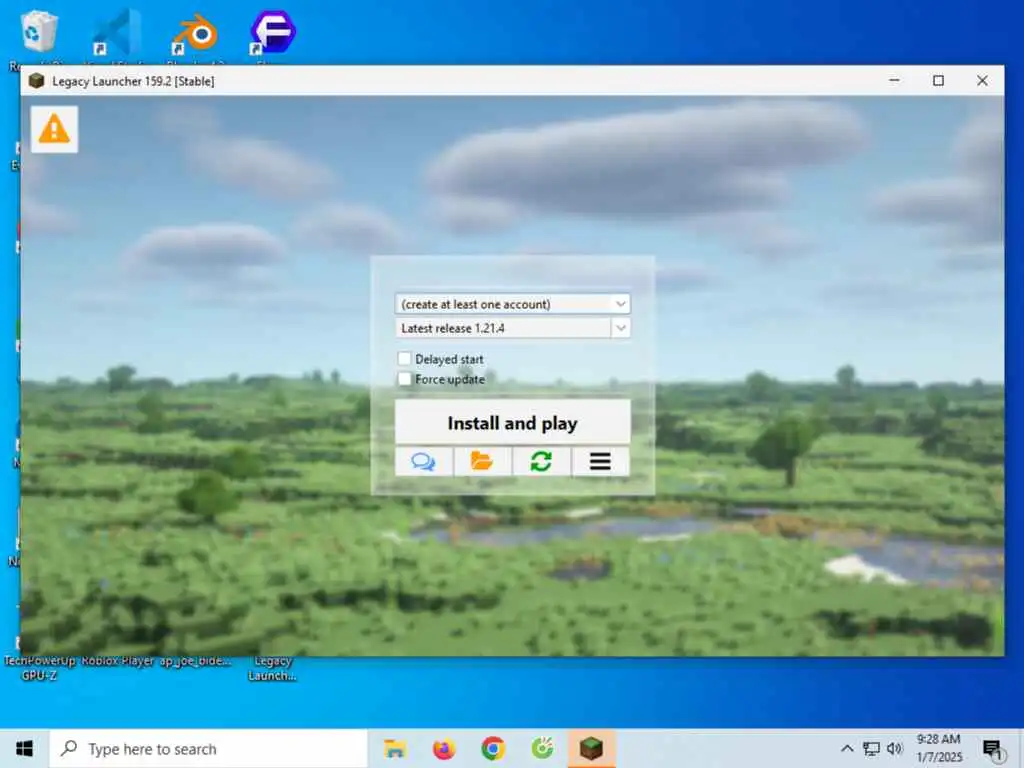Refresh versions with green arrows button
The height and width of the screenshot is (768, 1024).
pos(541,462)
